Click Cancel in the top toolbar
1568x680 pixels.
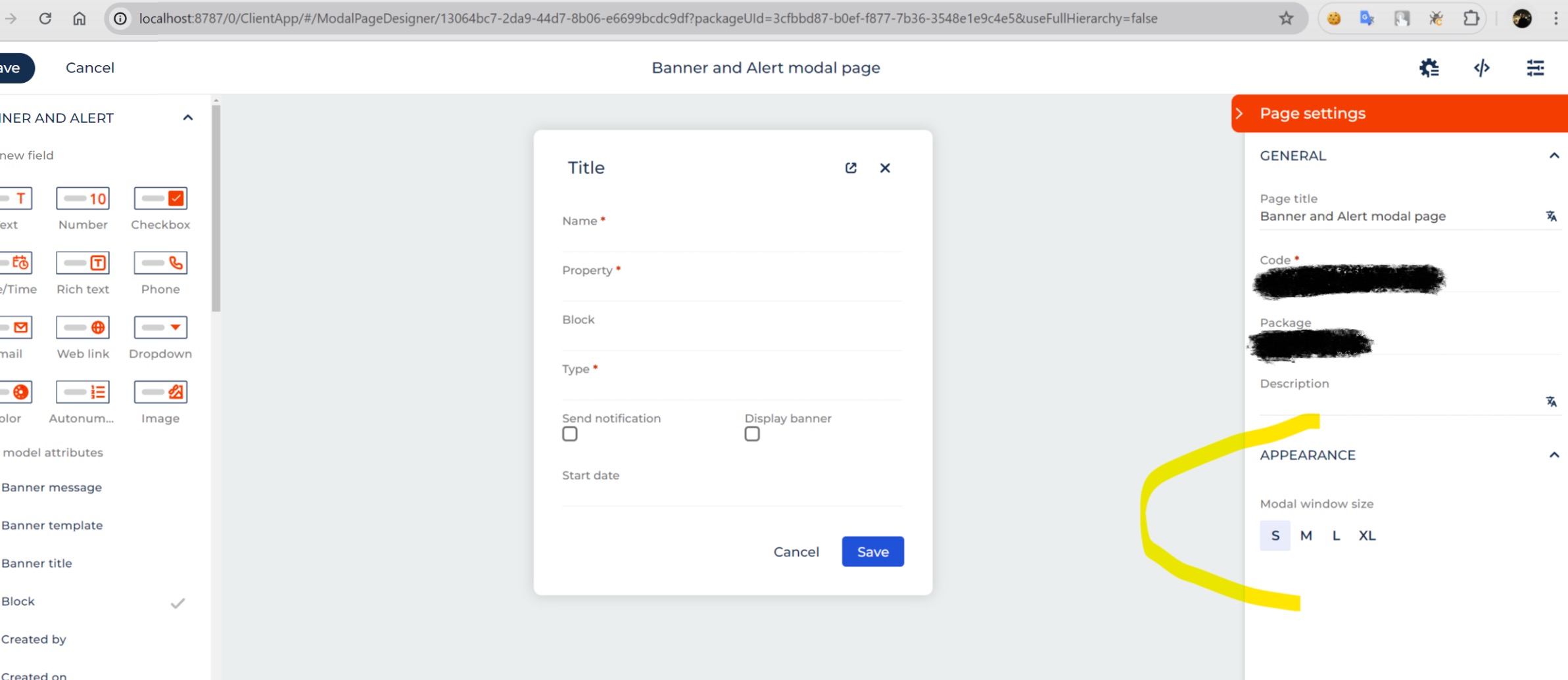click(x=89, y=67)
